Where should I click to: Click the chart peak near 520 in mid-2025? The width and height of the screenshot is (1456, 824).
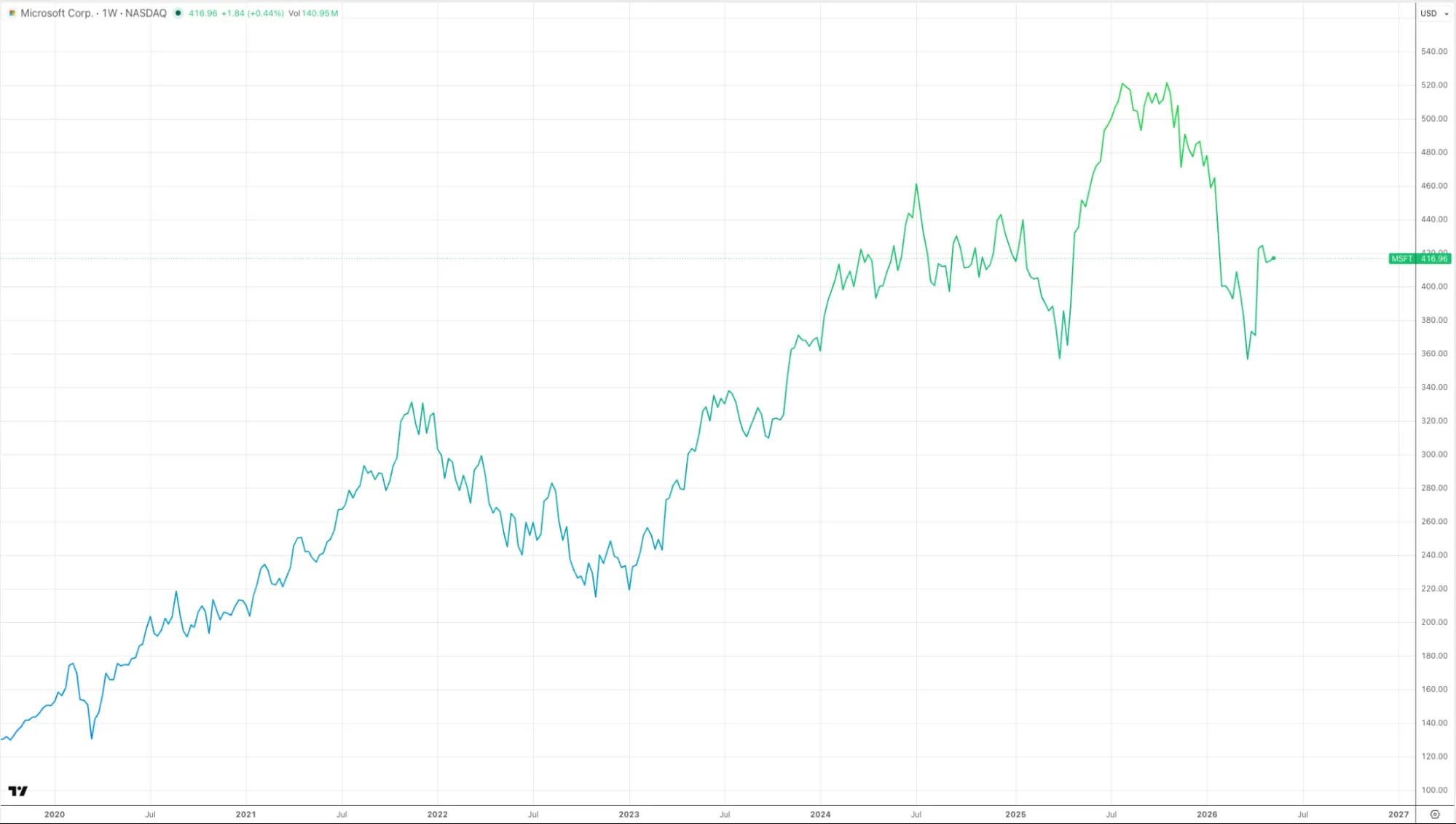(x=1122, y=84)
